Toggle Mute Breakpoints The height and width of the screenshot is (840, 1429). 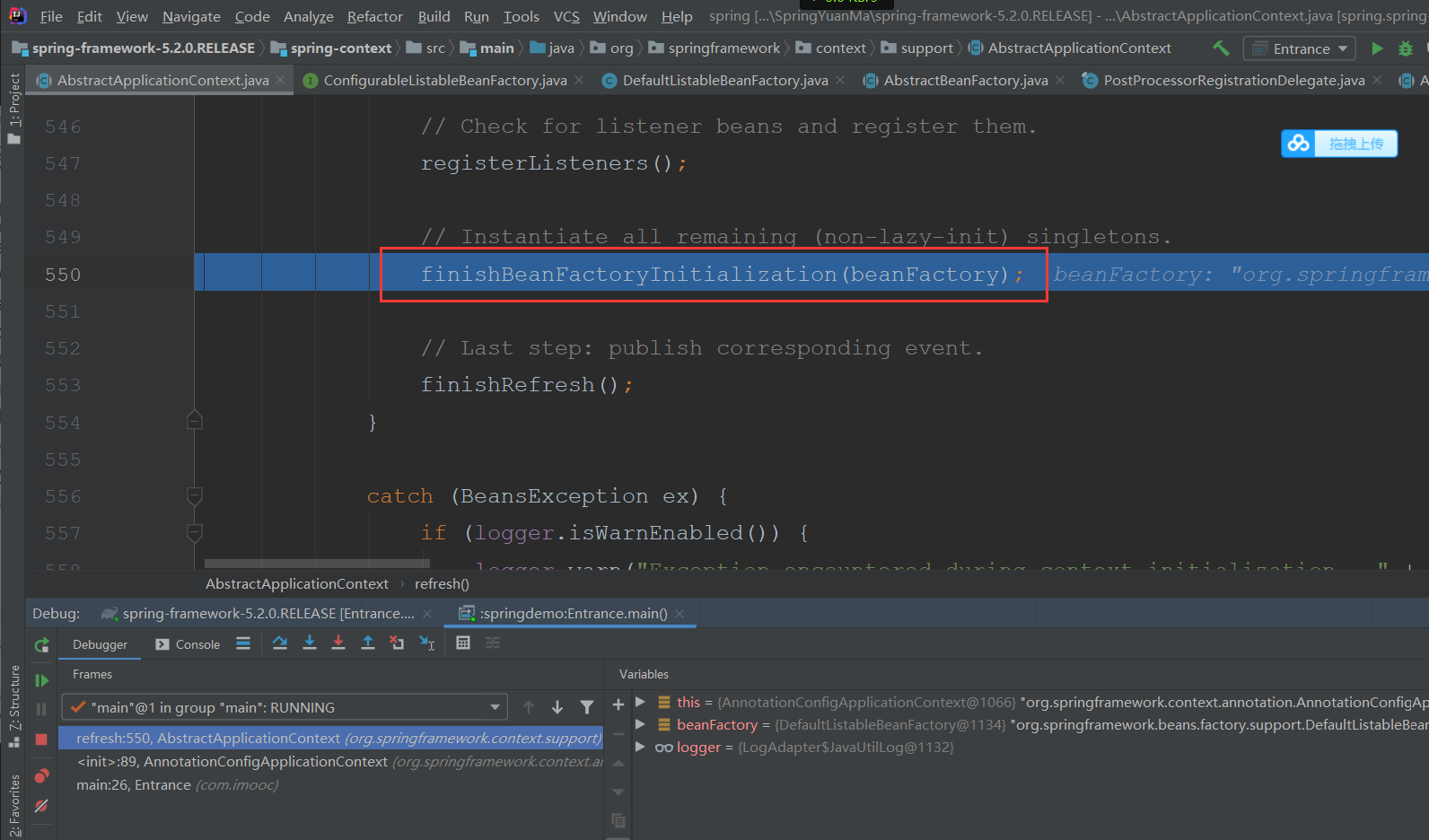coord(41,806)
